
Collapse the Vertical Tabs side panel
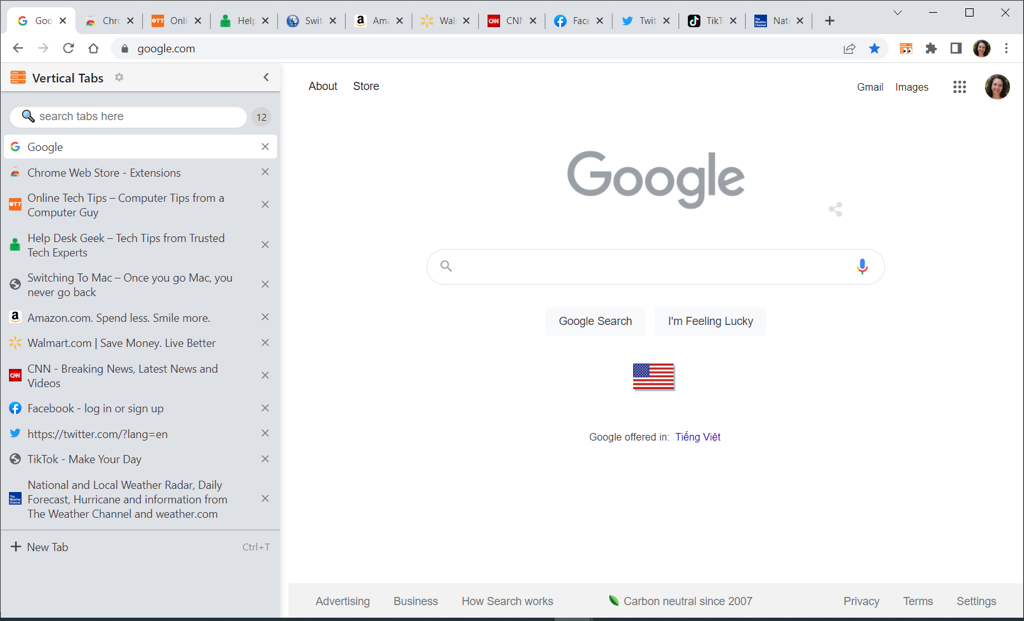pos(266,78)
